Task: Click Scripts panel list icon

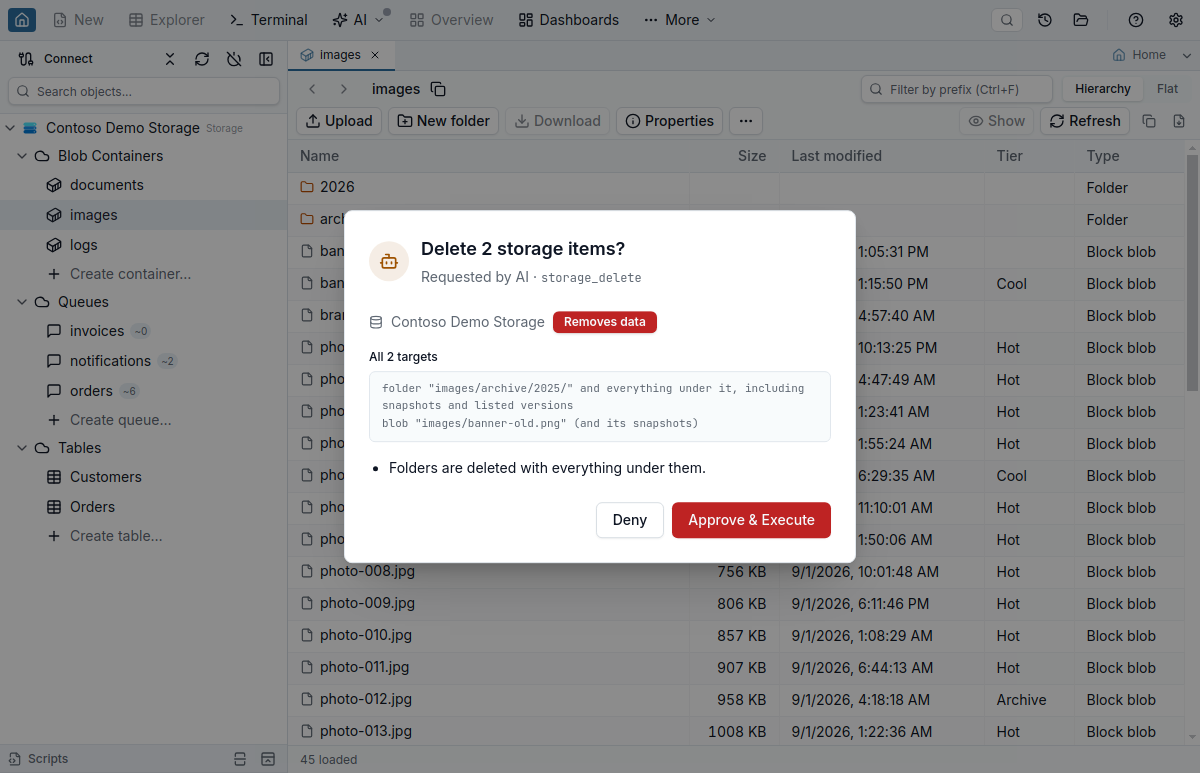Action: 240,759
